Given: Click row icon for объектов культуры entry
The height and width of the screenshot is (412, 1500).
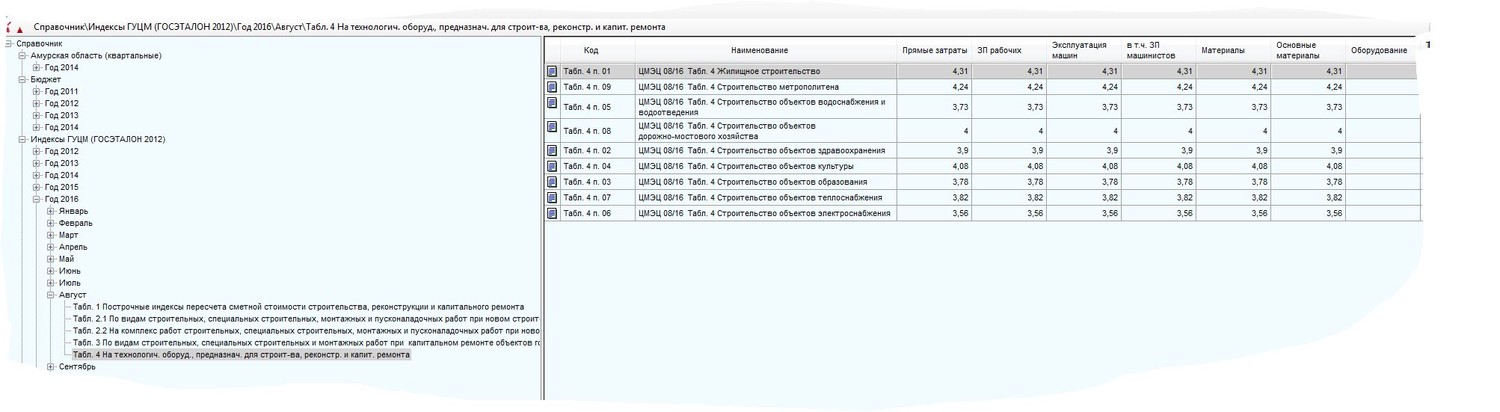Looking at the screenshot, I should click(x=552, y=166).
